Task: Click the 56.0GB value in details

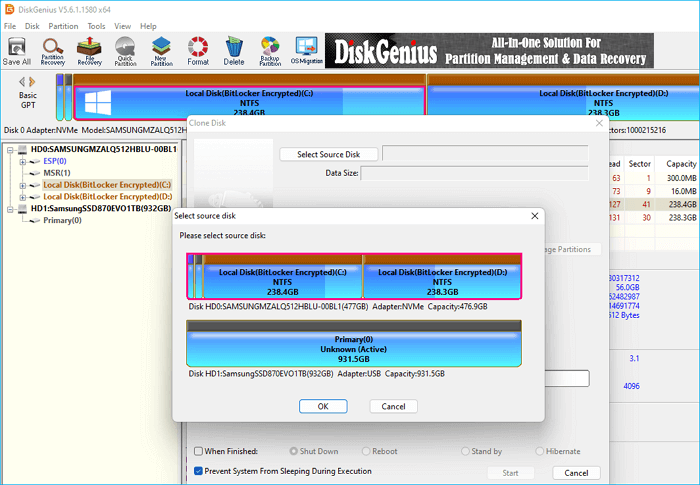Action: point(627,287)
